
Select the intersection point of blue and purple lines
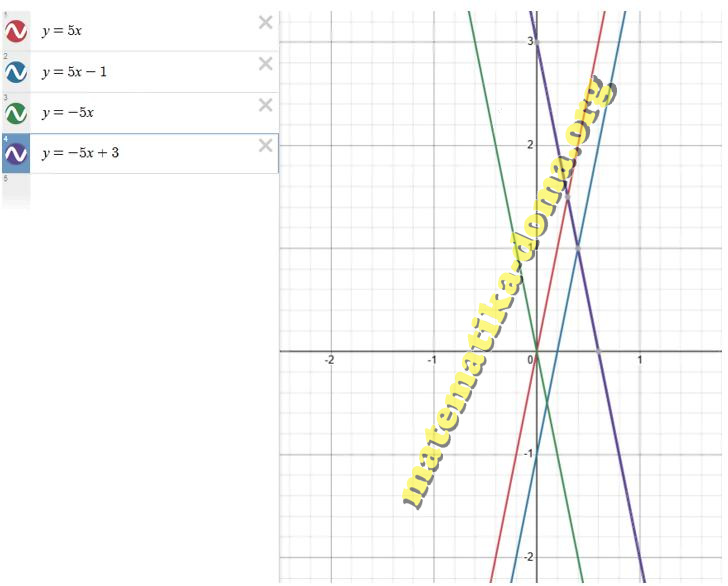click(x=578, y=248)
